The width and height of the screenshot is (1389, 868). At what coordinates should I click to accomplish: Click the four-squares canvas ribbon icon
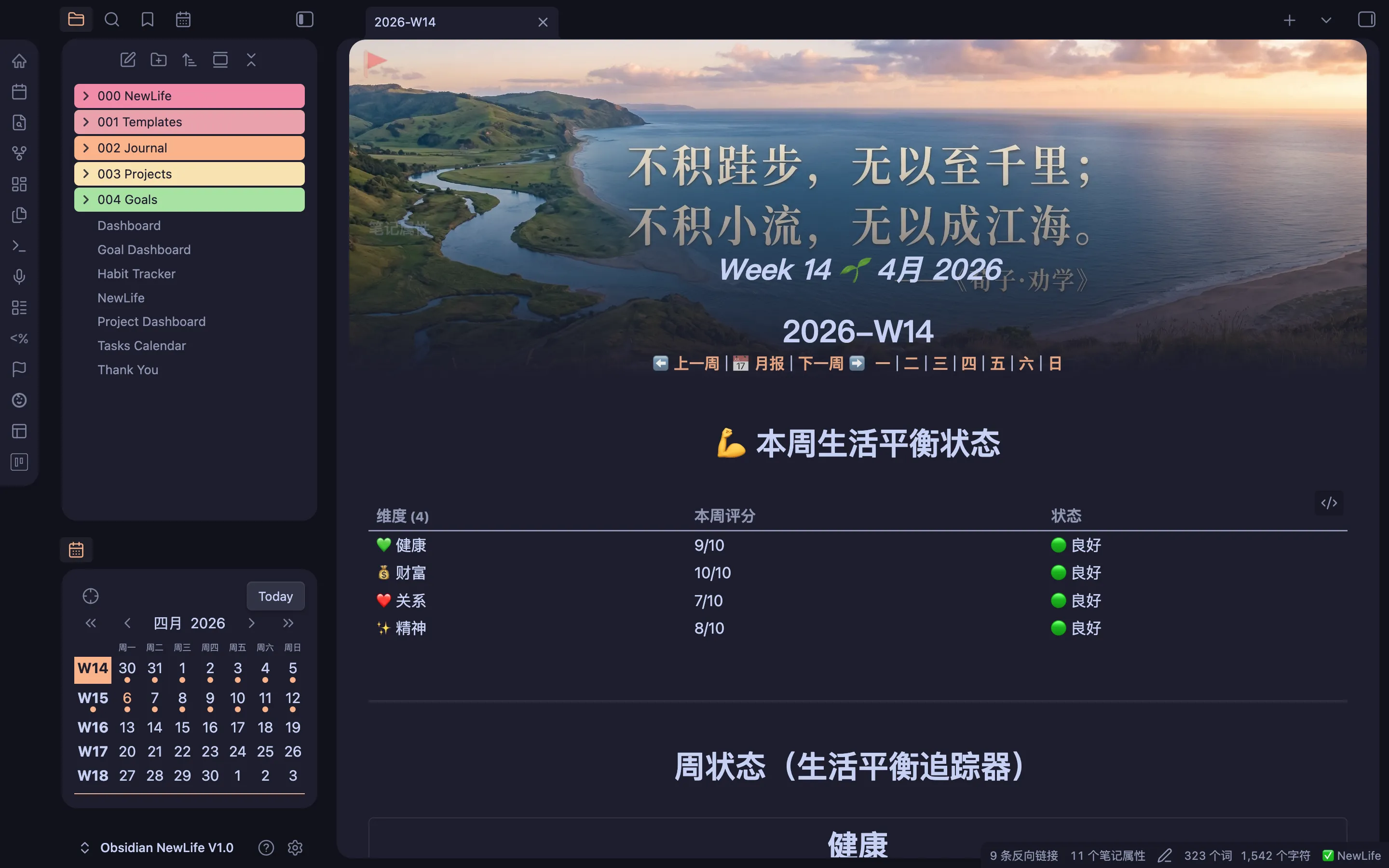pos(19,184)
